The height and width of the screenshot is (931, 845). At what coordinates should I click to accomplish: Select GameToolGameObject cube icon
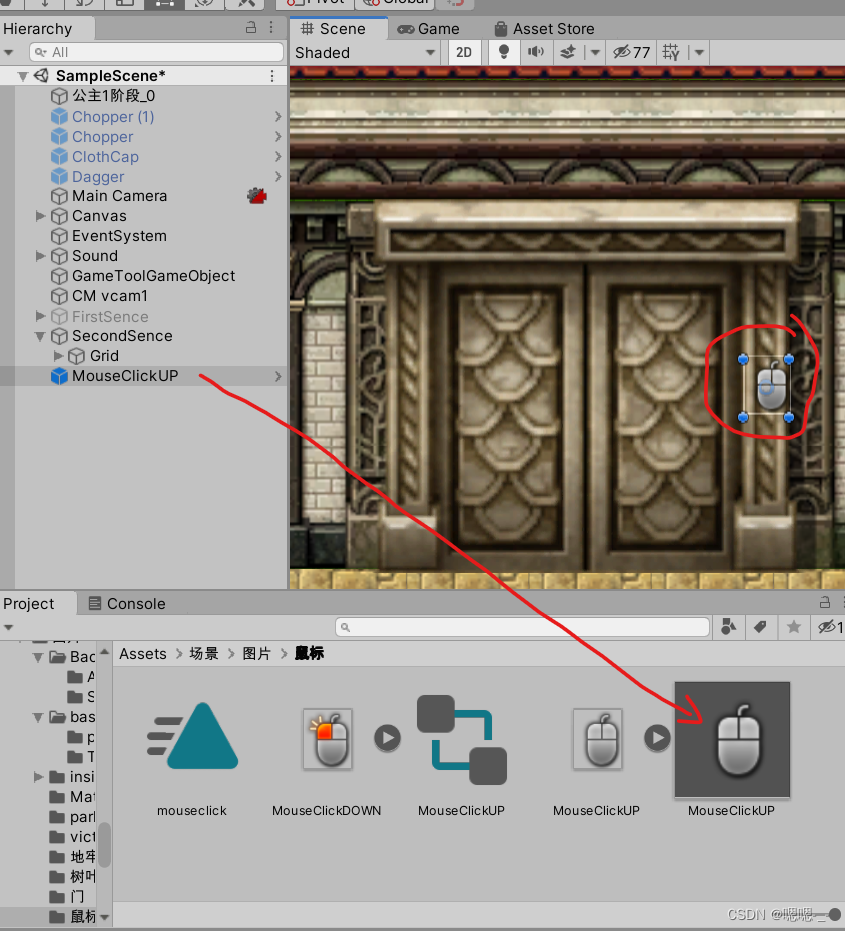point(59,276)
